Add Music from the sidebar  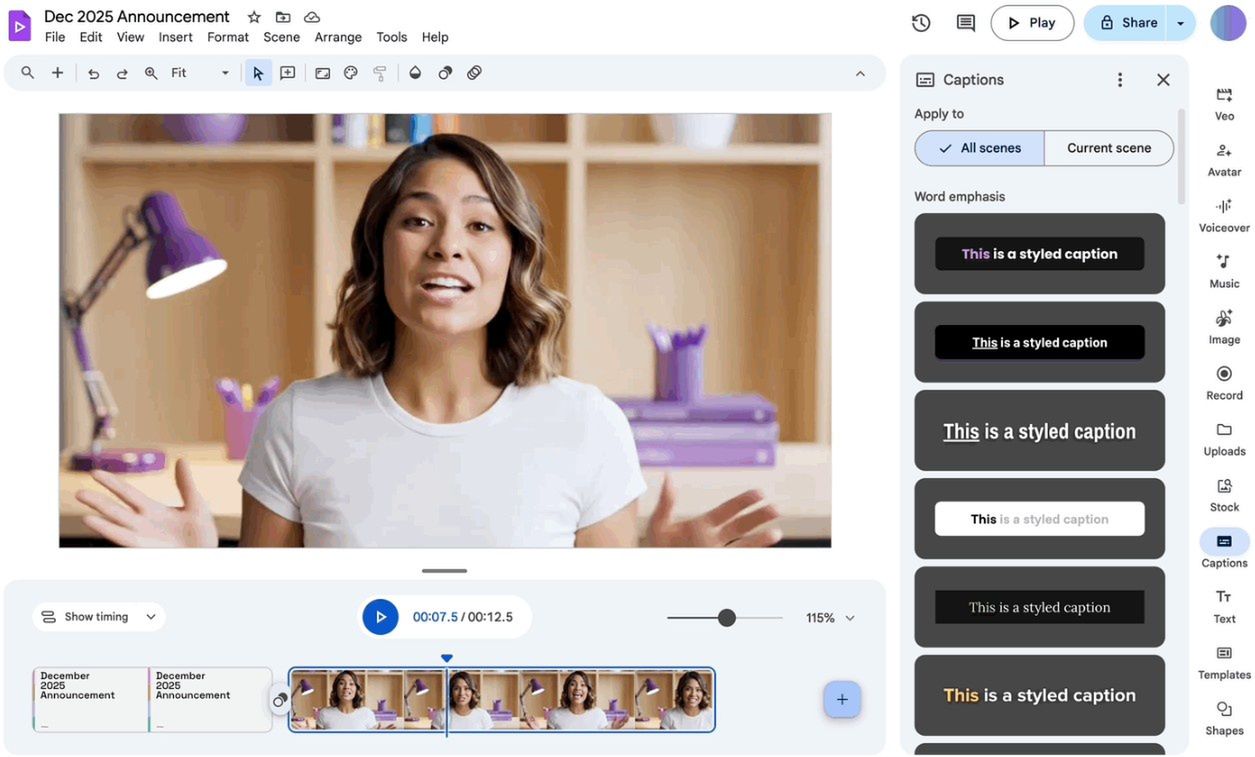pyautogui.click(x=1223, y=271)
